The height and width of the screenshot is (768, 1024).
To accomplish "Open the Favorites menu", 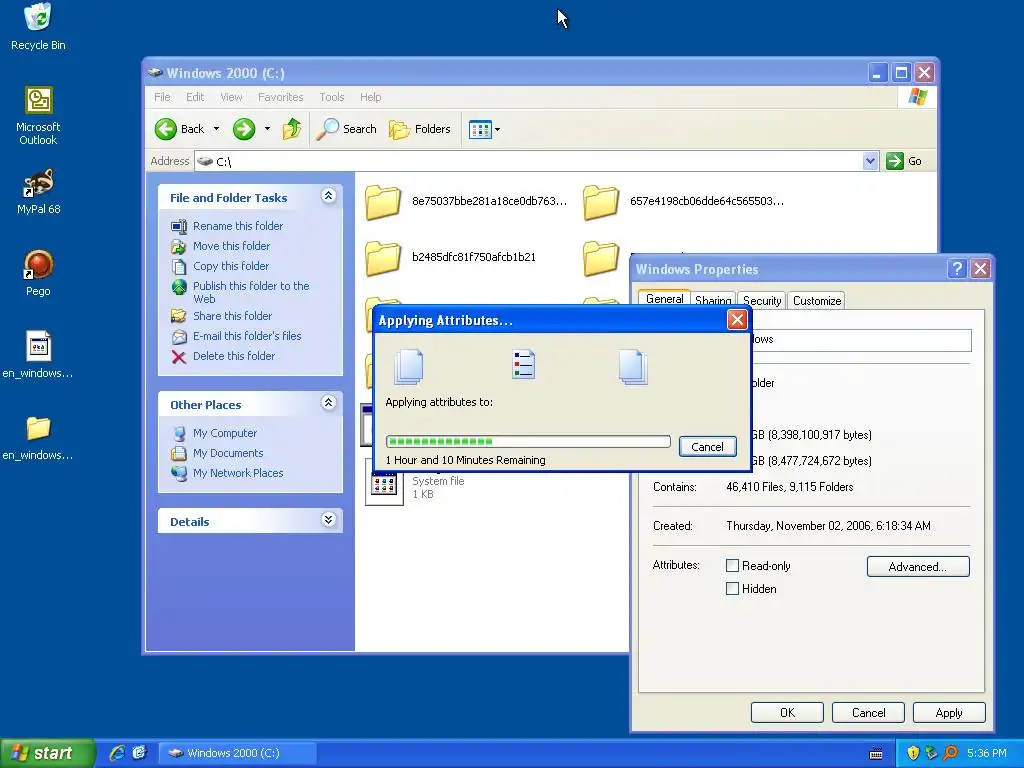I will pos(281,97).
